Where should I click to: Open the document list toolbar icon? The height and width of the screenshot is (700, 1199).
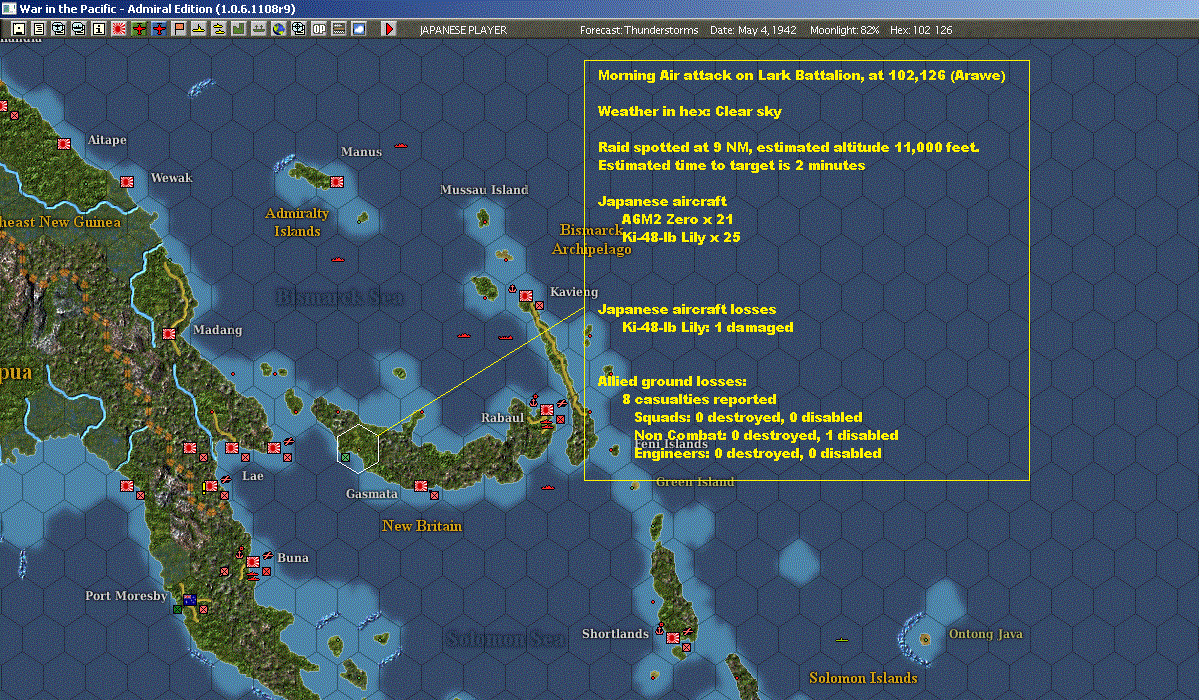39,29
